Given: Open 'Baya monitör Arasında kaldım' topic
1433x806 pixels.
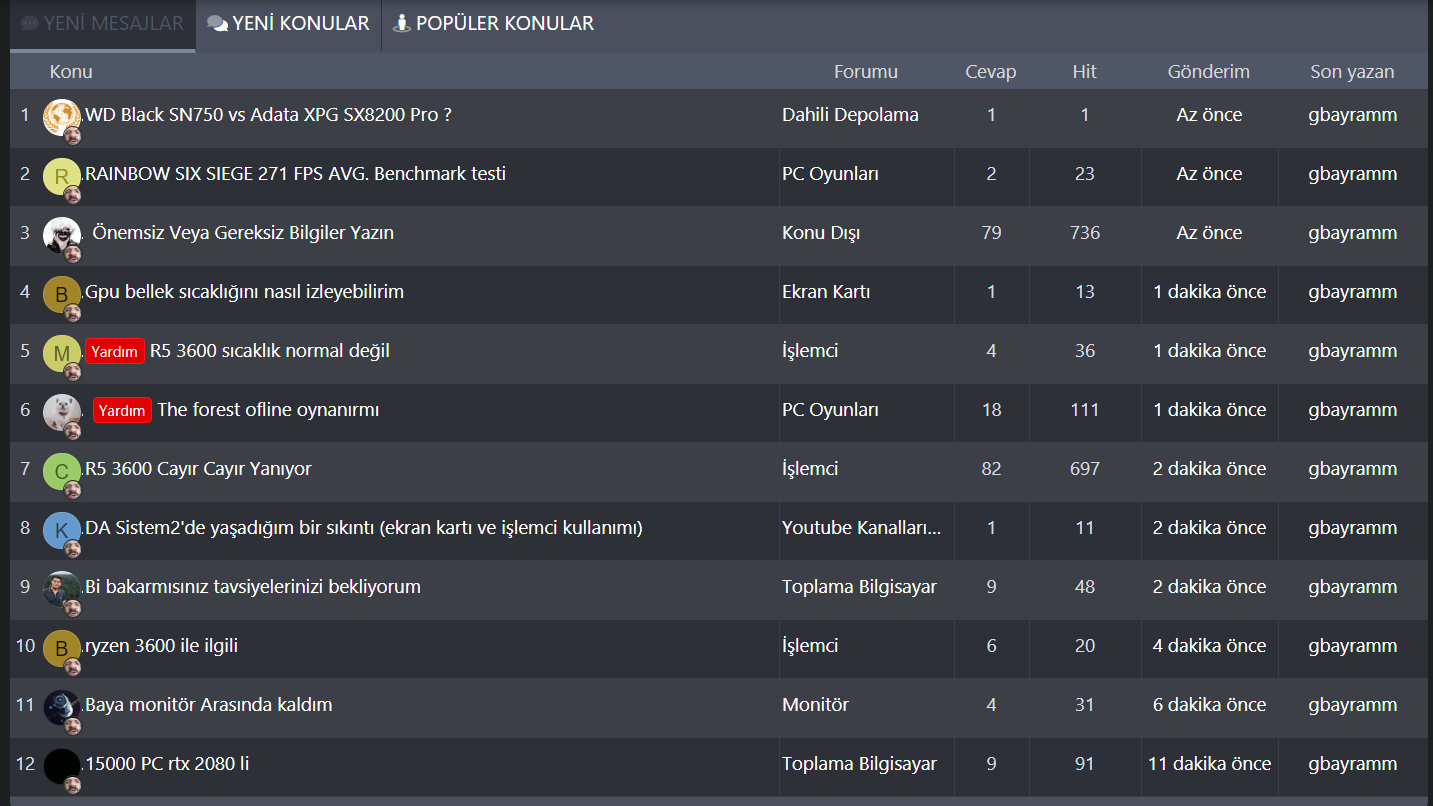Looking at the screenshot, I should pos(209,705).
